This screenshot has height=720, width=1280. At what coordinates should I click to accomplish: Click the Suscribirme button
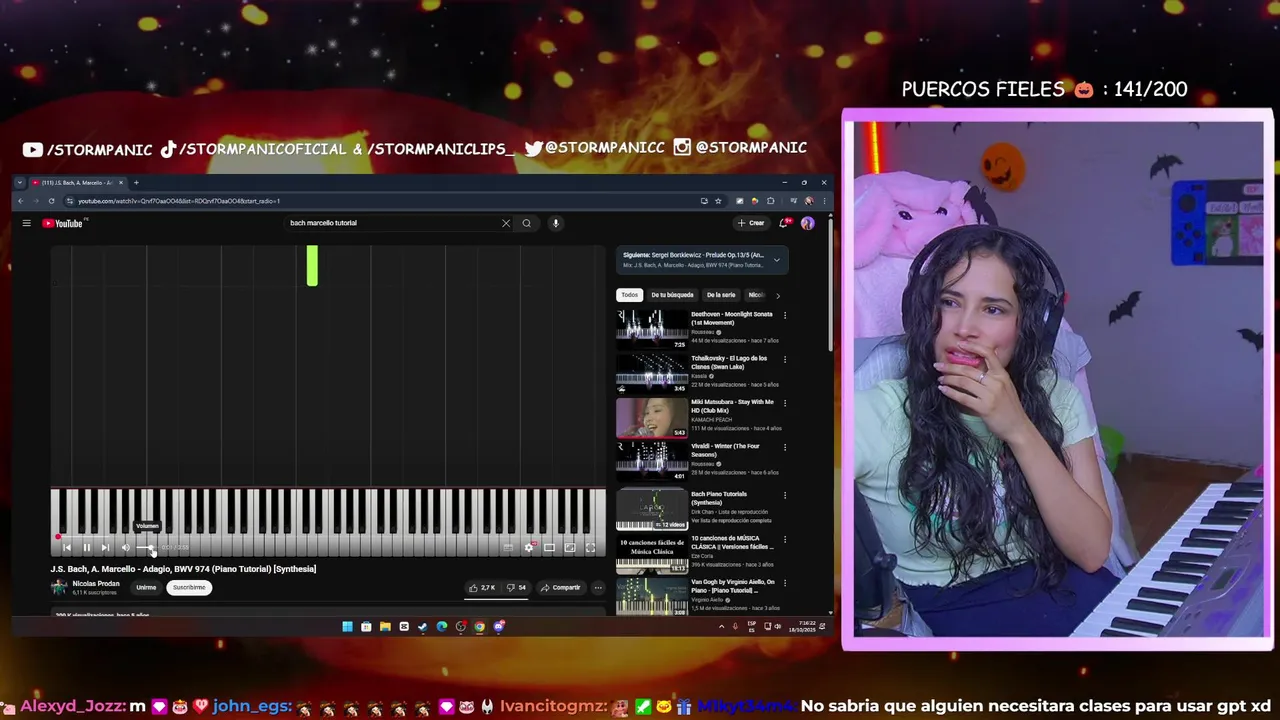point(189,587)
